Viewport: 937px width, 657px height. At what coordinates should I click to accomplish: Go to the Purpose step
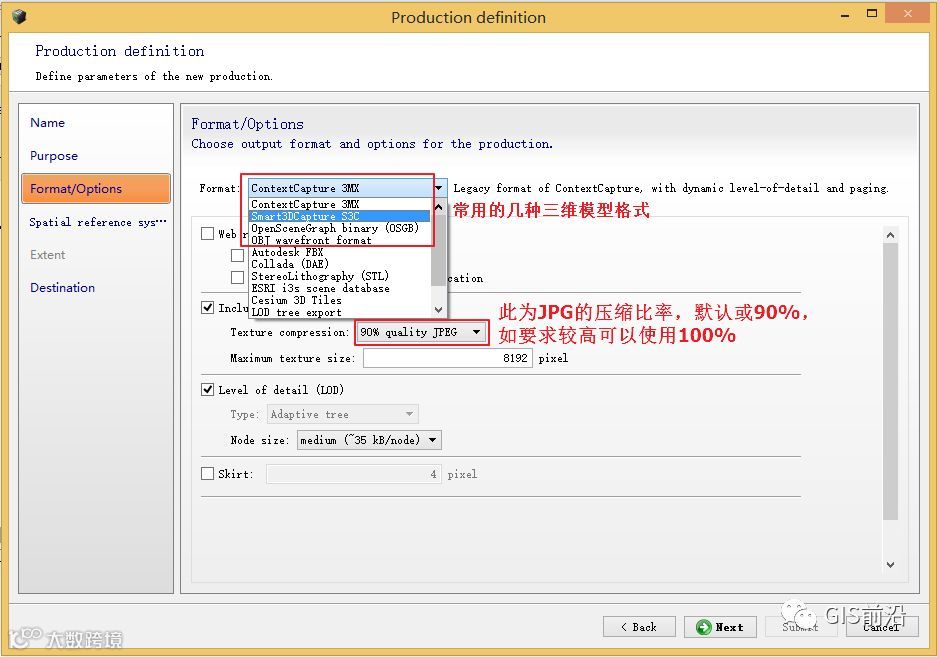coord(54,155)
